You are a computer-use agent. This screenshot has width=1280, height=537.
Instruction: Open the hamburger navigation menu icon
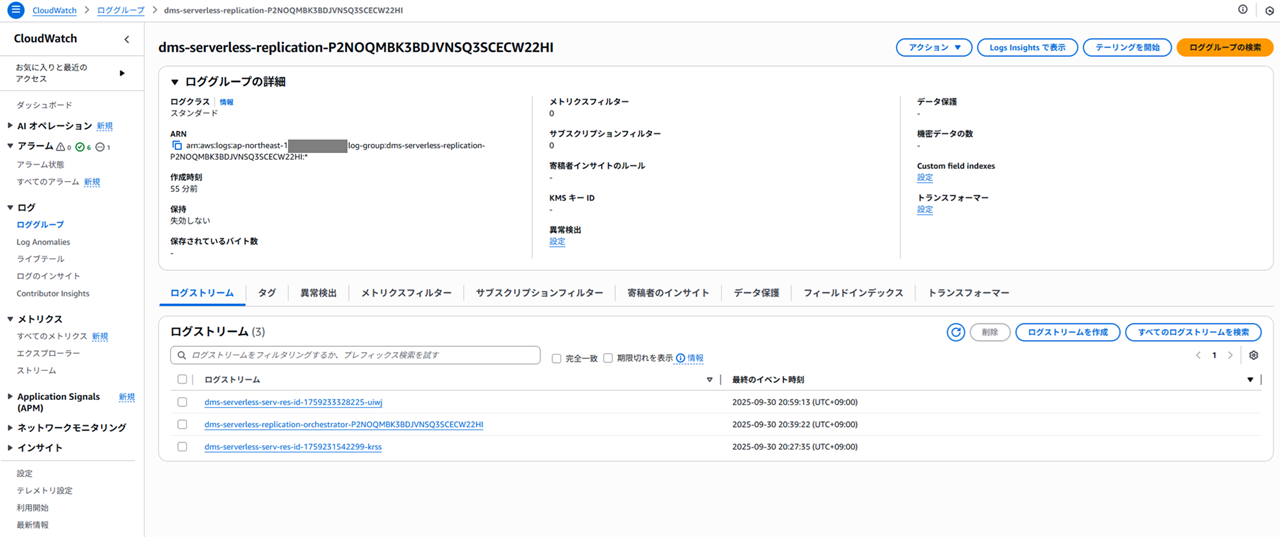[x=15, y=9]
